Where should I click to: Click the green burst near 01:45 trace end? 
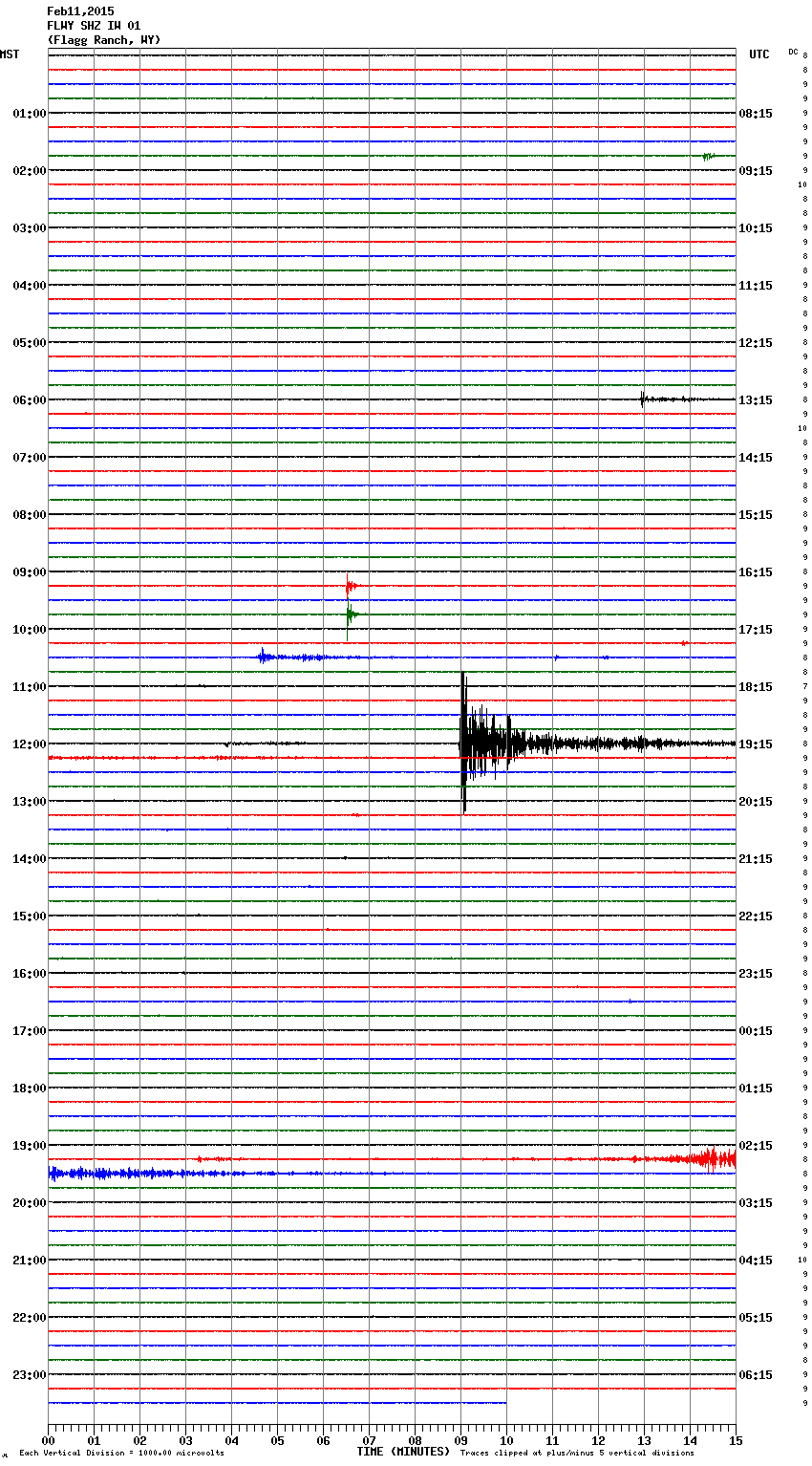[x=708, y=156]
